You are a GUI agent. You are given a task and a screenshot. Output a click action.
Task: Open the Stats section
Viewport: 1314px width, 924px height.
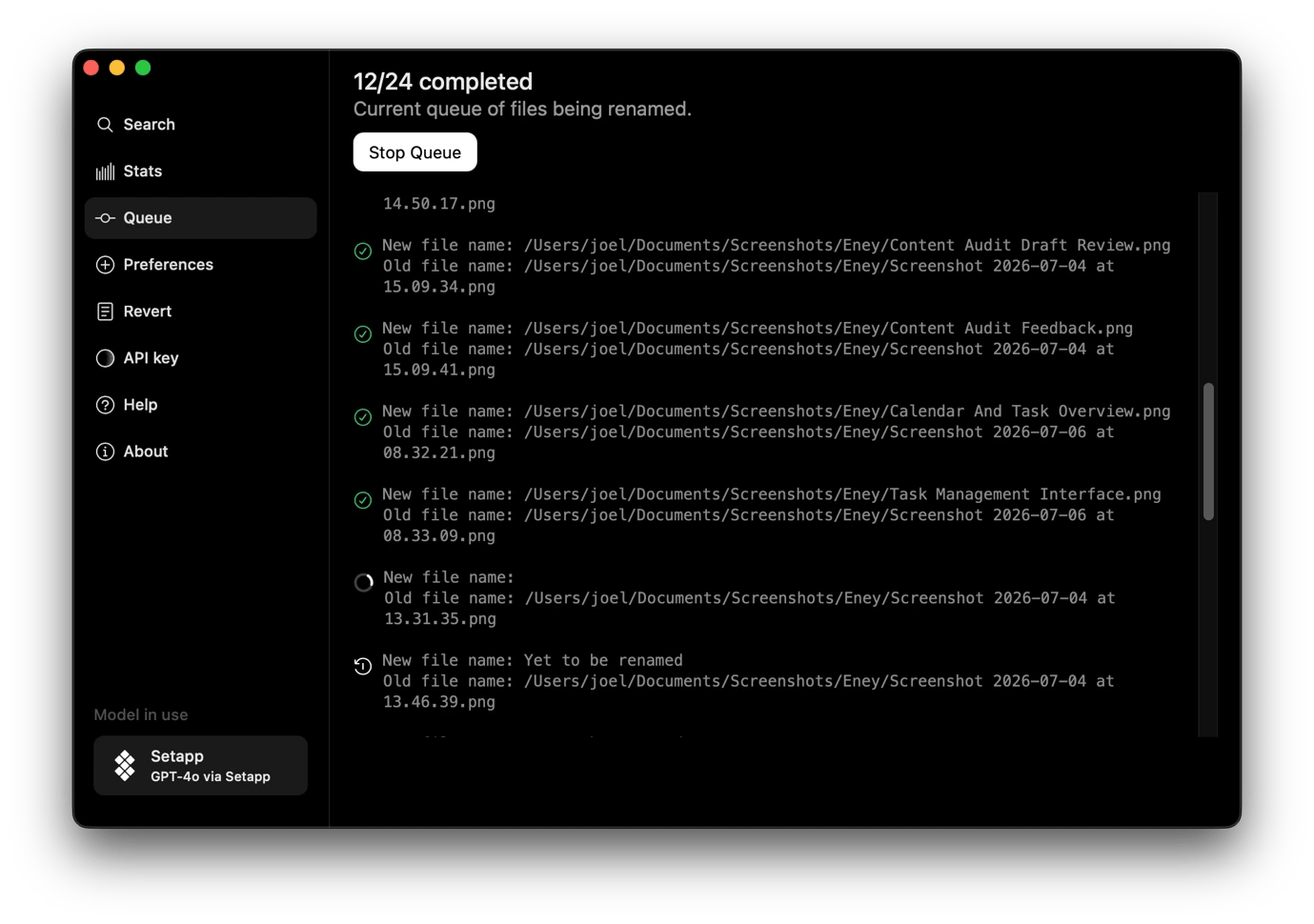click(x=200, y=171)
